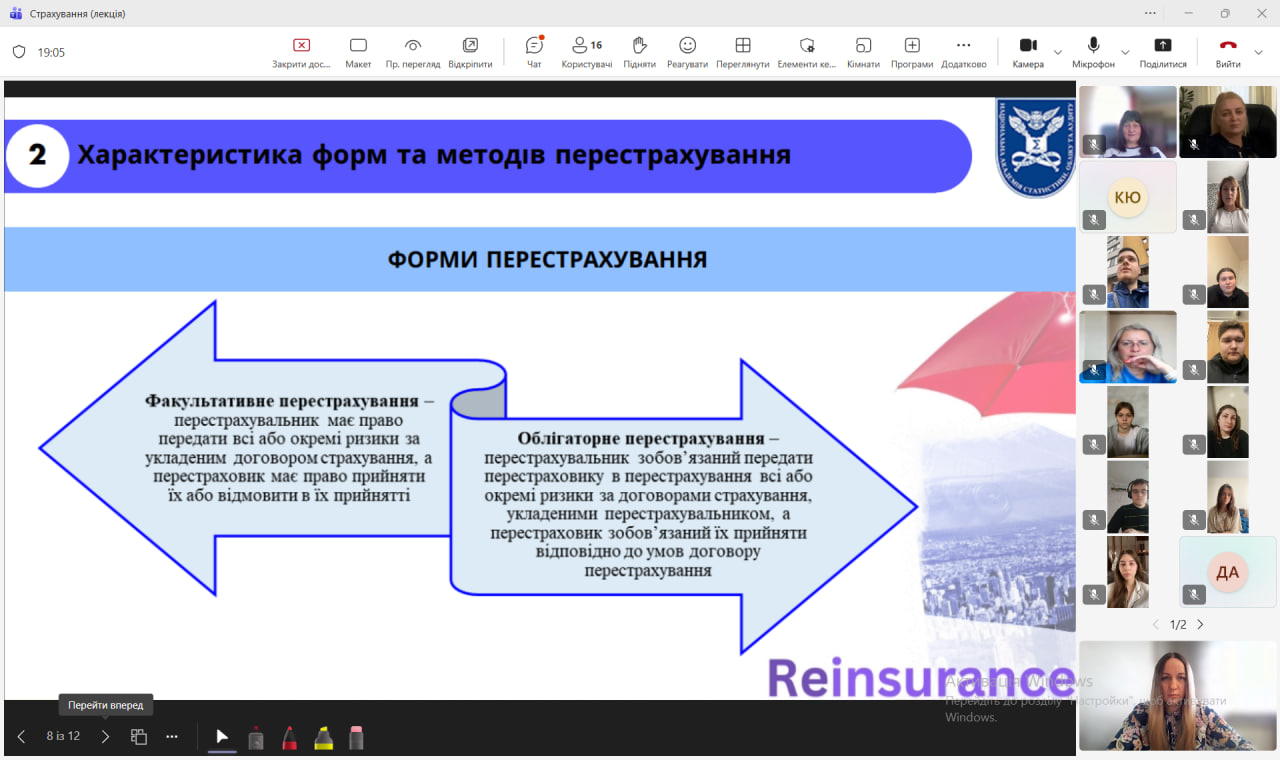Screen dimensions: 1280x760
Task: Toggle the Камера camera on or off
Action: 1027,52
